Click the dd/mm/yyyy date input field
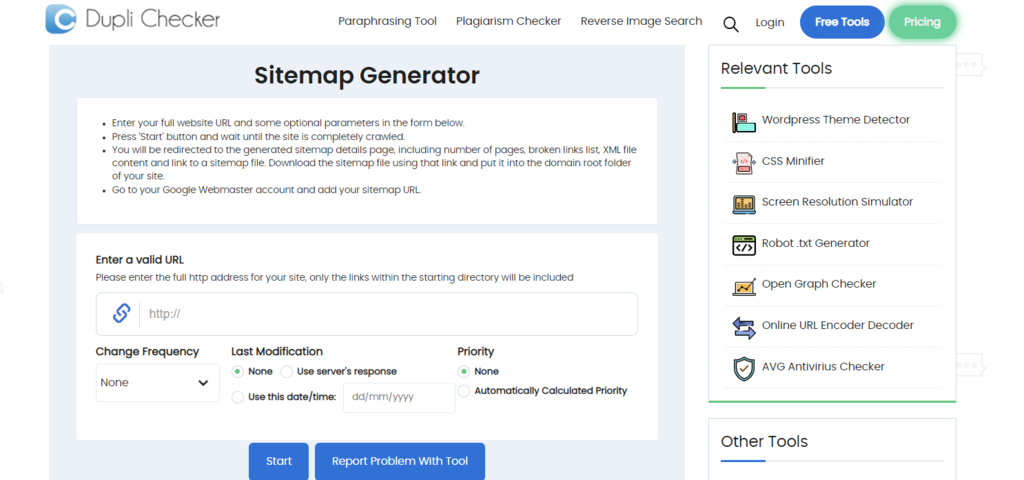 [399, 397]
